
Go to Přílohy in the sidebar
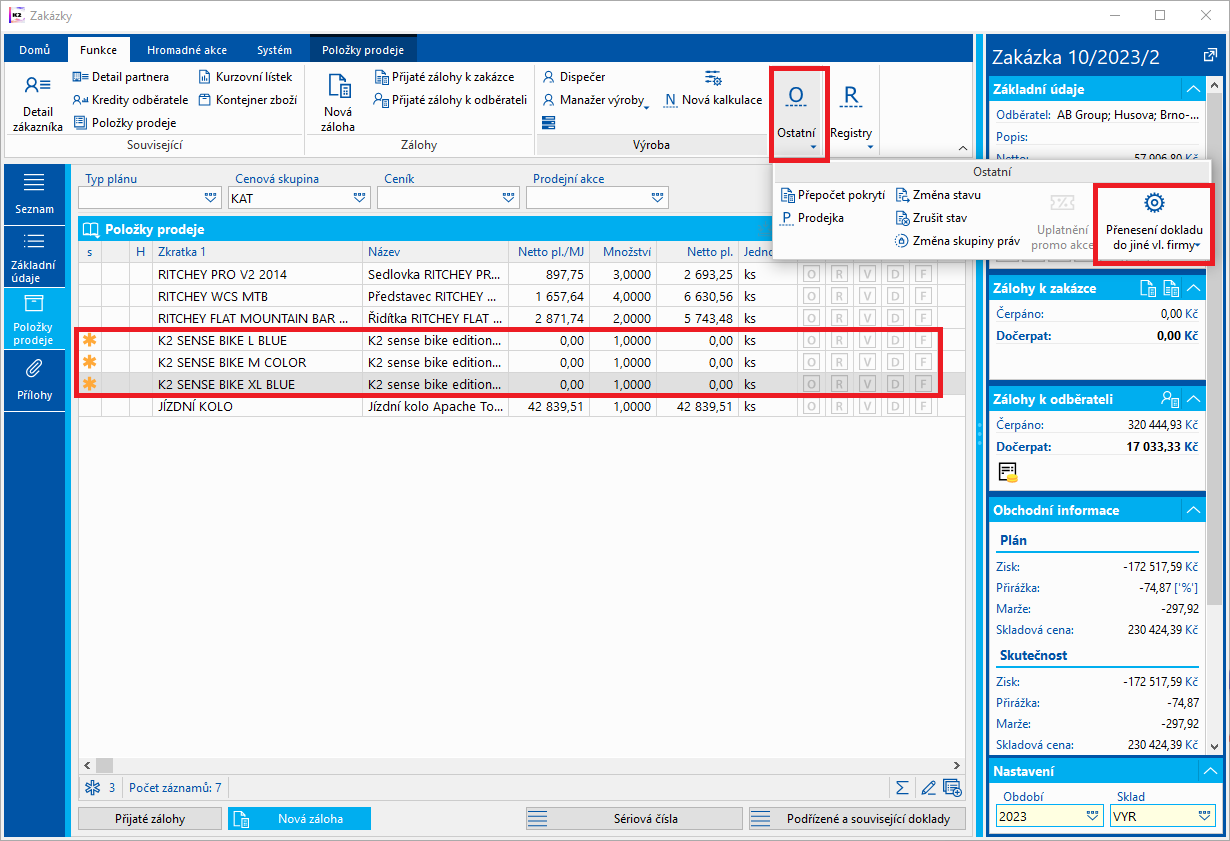(x=34, y=382)
